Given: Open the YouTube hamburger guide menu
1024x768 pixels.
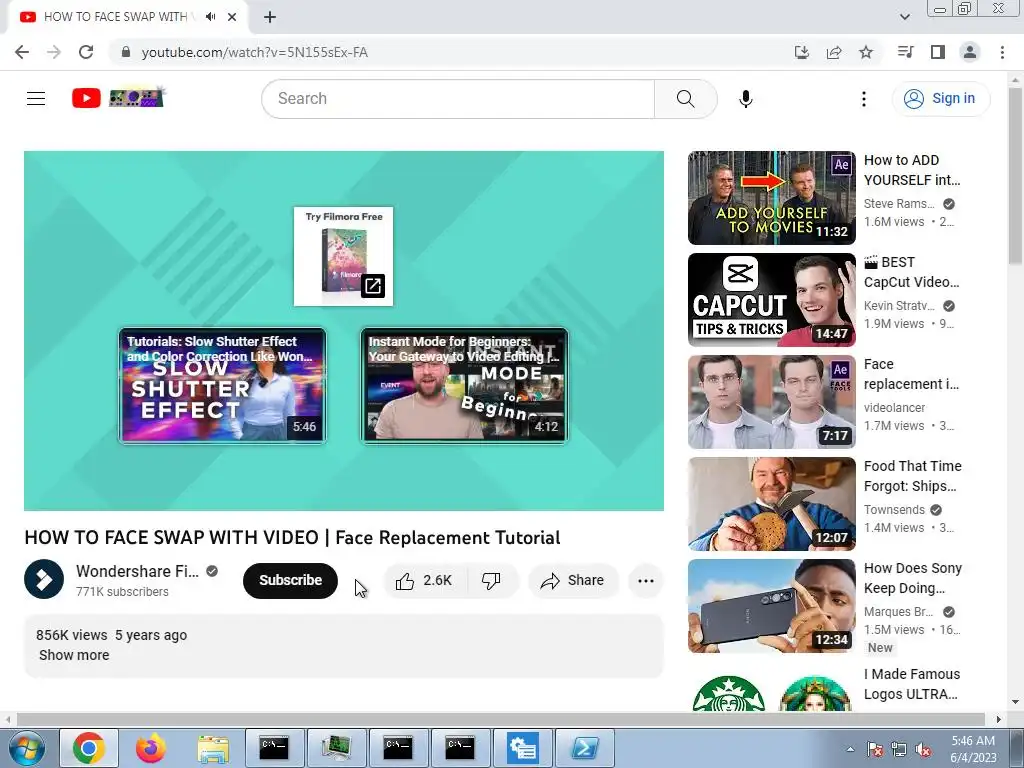Looking at the screenshot, I should [36, 99].
